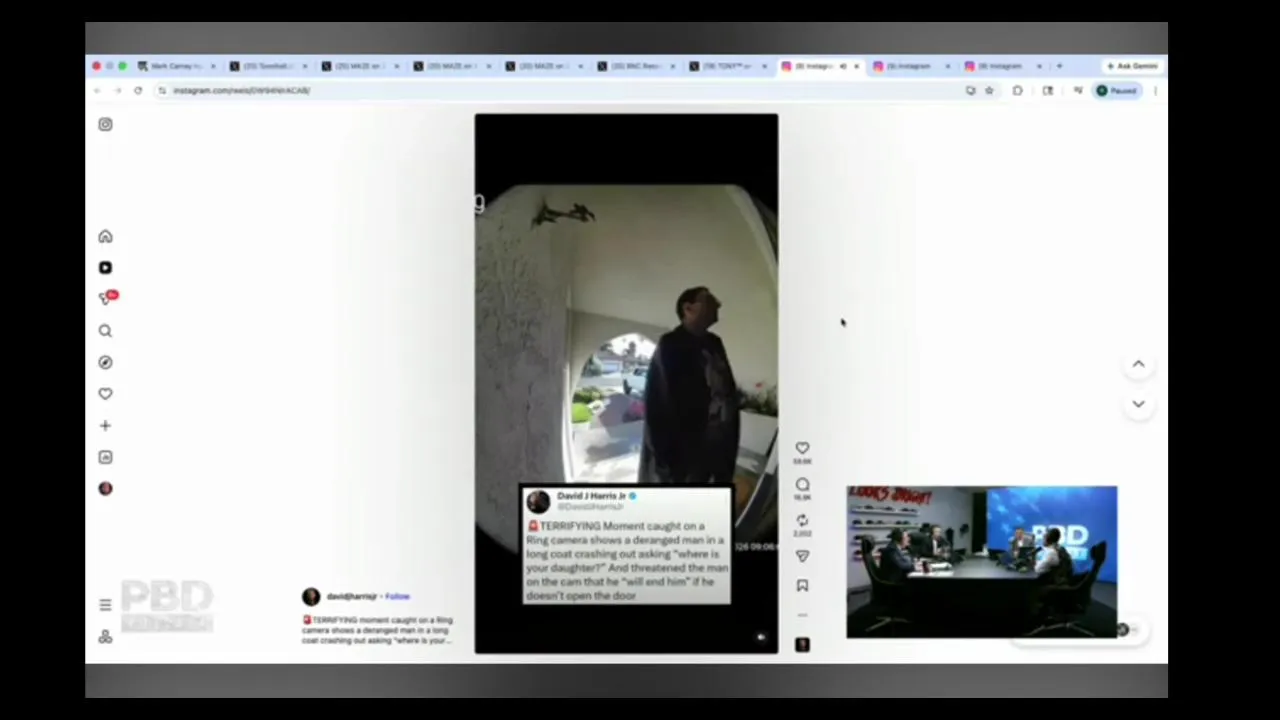Open Search in Instagram sidebar
The height and width of the screenshot is (720, 1280).
coord(105,331)
